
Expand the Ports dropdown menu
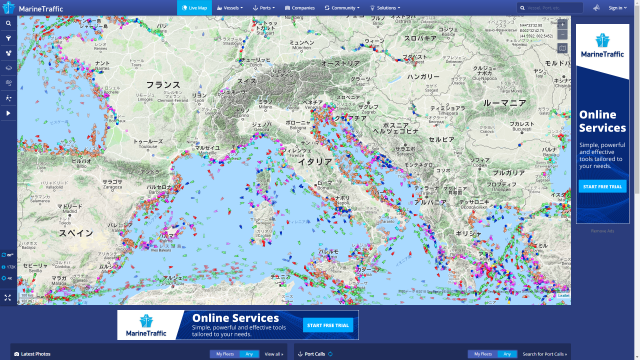click(264, 8)
